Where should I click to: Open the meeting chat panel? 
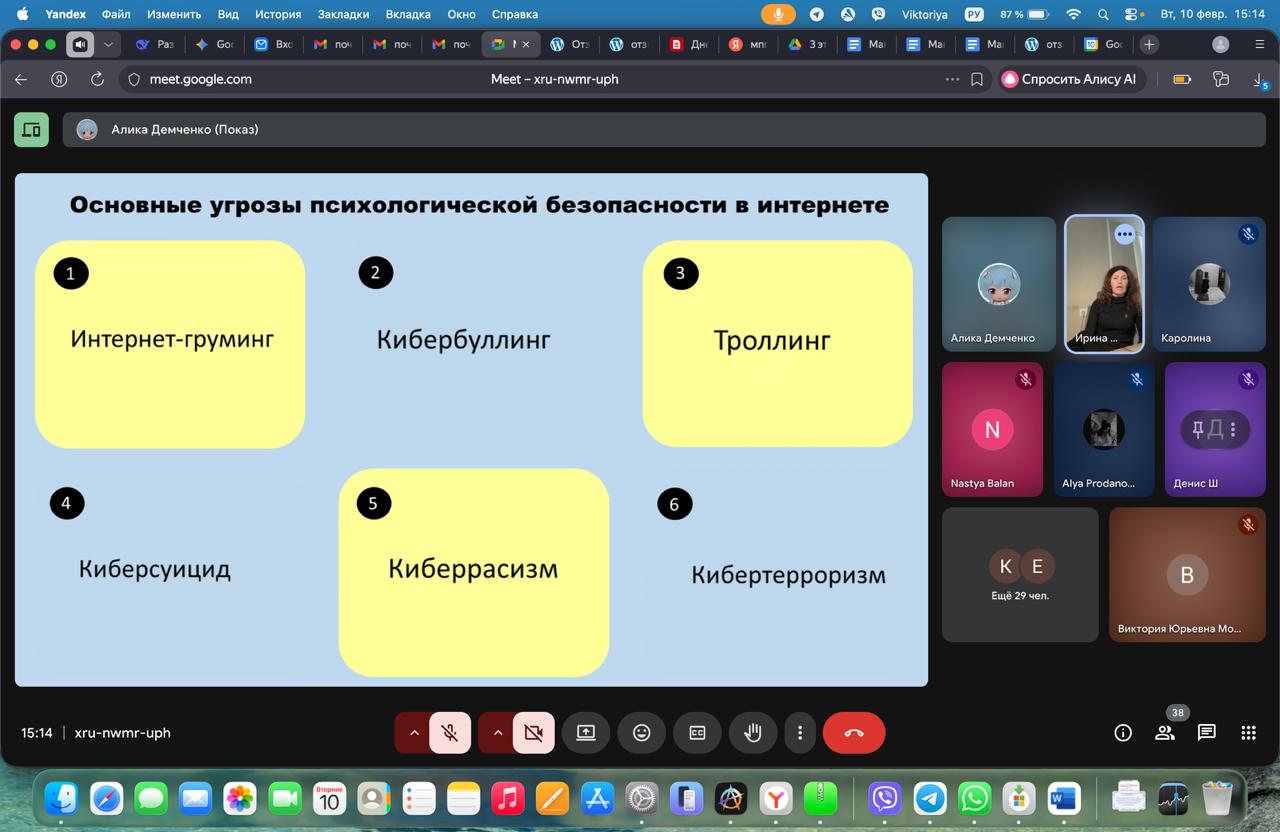pyautogui.click(x=1206, y=733)
